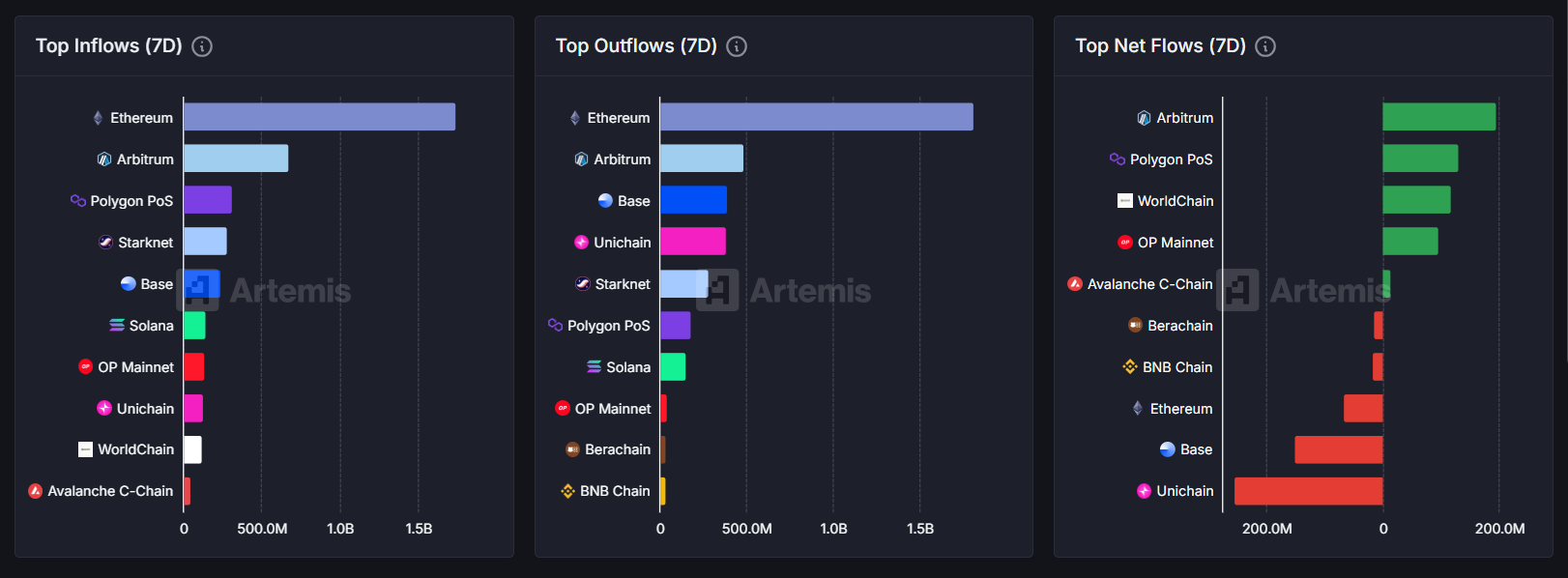Screen dimensions: 1568x578
Task: Click the Arbitrum bar in Top Outflows chart
Action: point(702,159)
